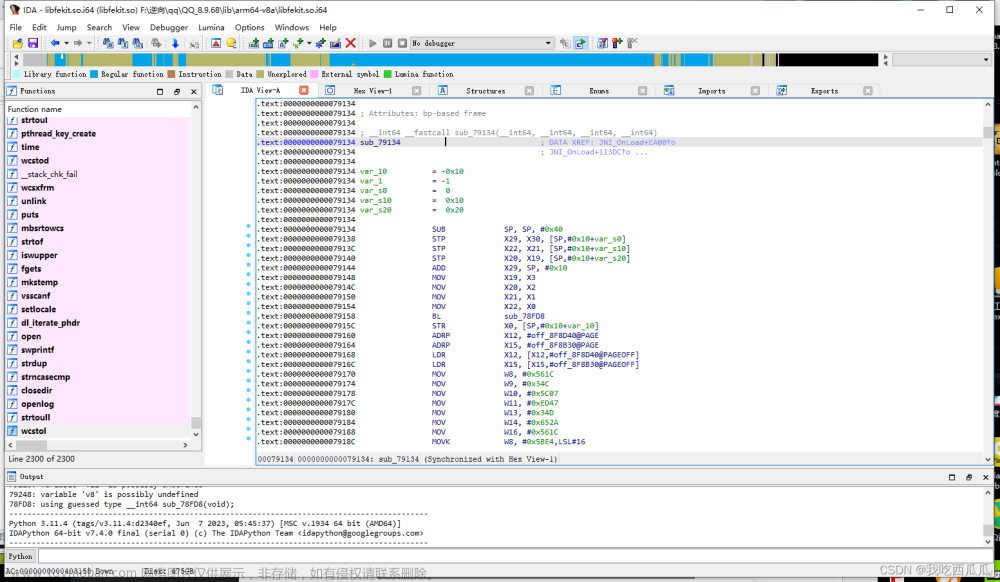Click the second binoculars text search icon
Viewport: 1000px width, 582px height.
122,43
